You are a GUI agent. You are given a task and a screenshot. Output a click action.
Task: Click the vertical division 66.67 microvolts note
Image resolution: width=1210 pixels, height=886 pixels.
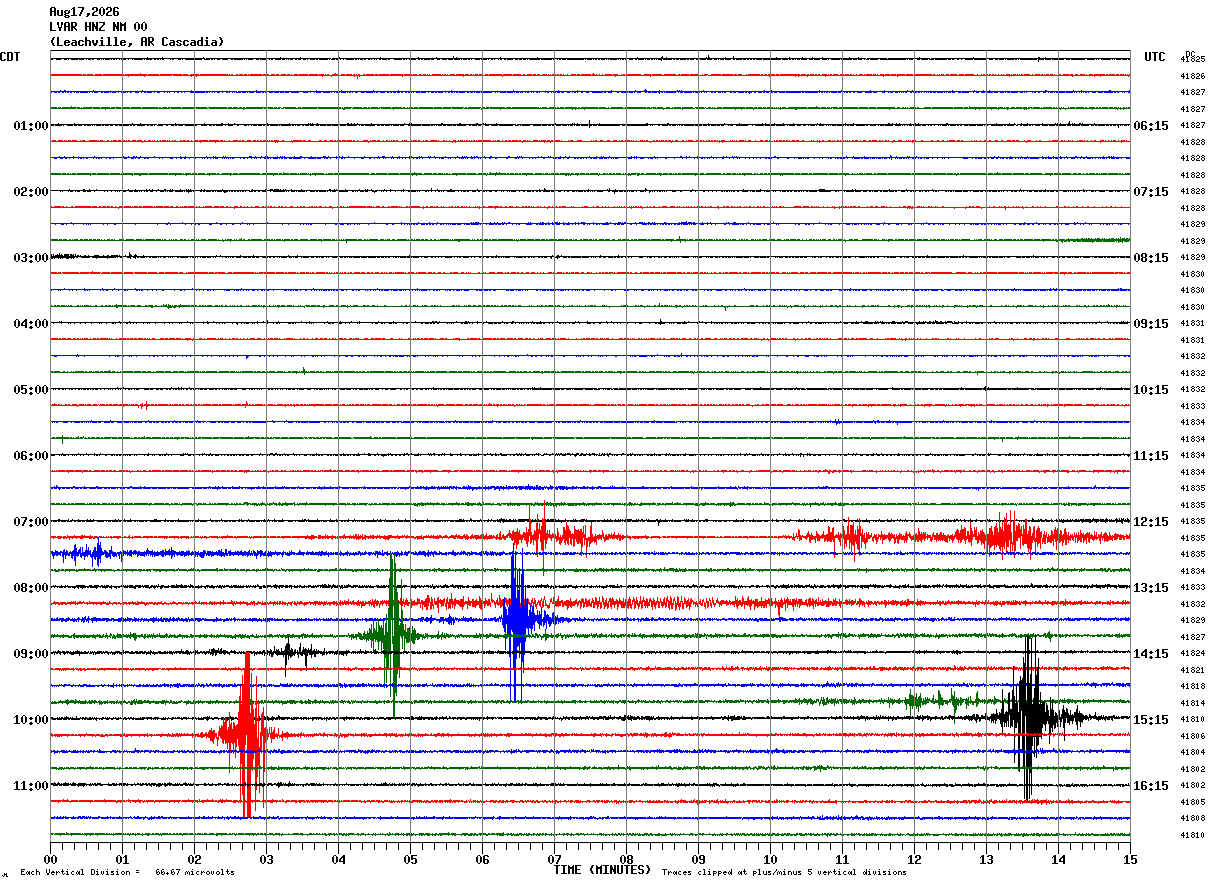(127, 873)
